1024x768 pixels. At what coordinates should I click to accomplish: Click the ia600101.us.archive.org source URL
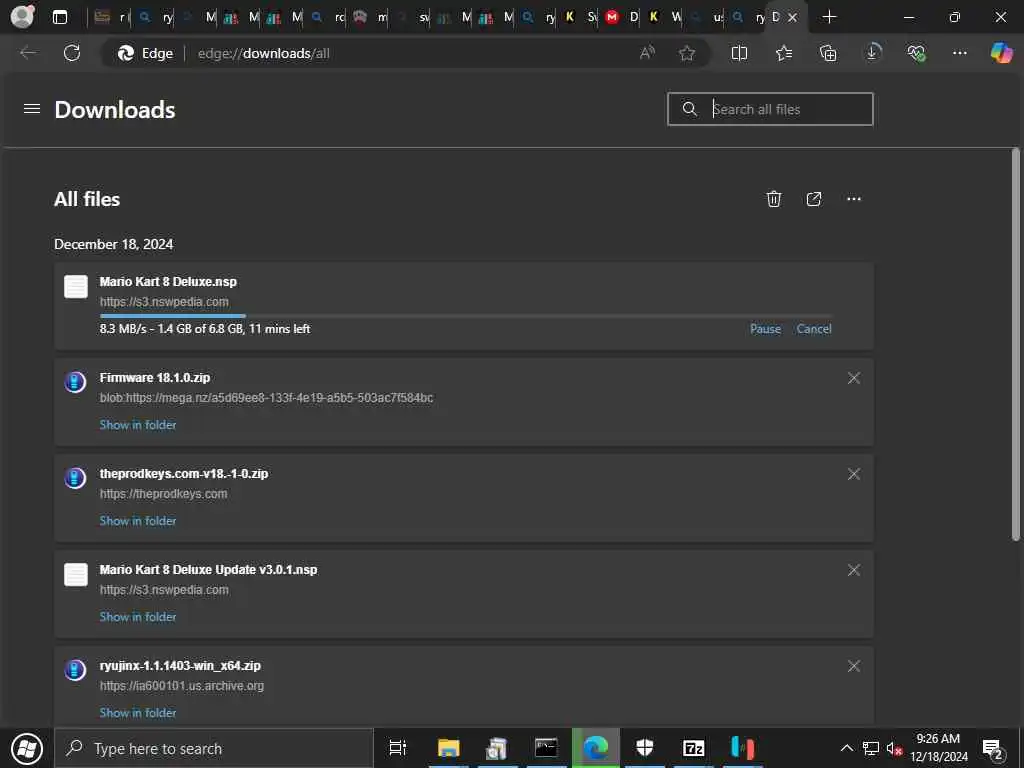(182, 686)
